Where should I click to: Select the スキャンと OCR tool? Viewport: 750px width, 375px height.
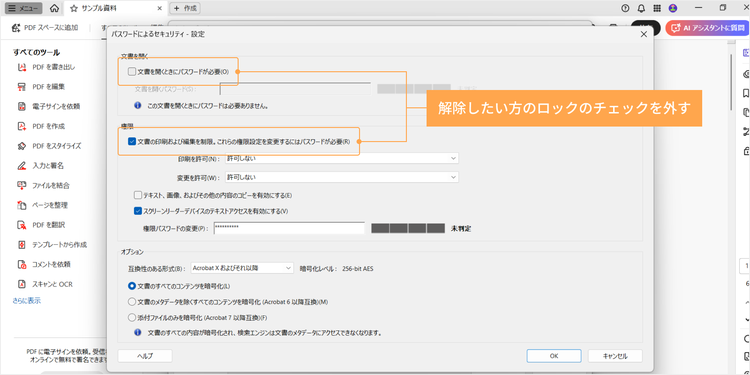tap(46, 284)
